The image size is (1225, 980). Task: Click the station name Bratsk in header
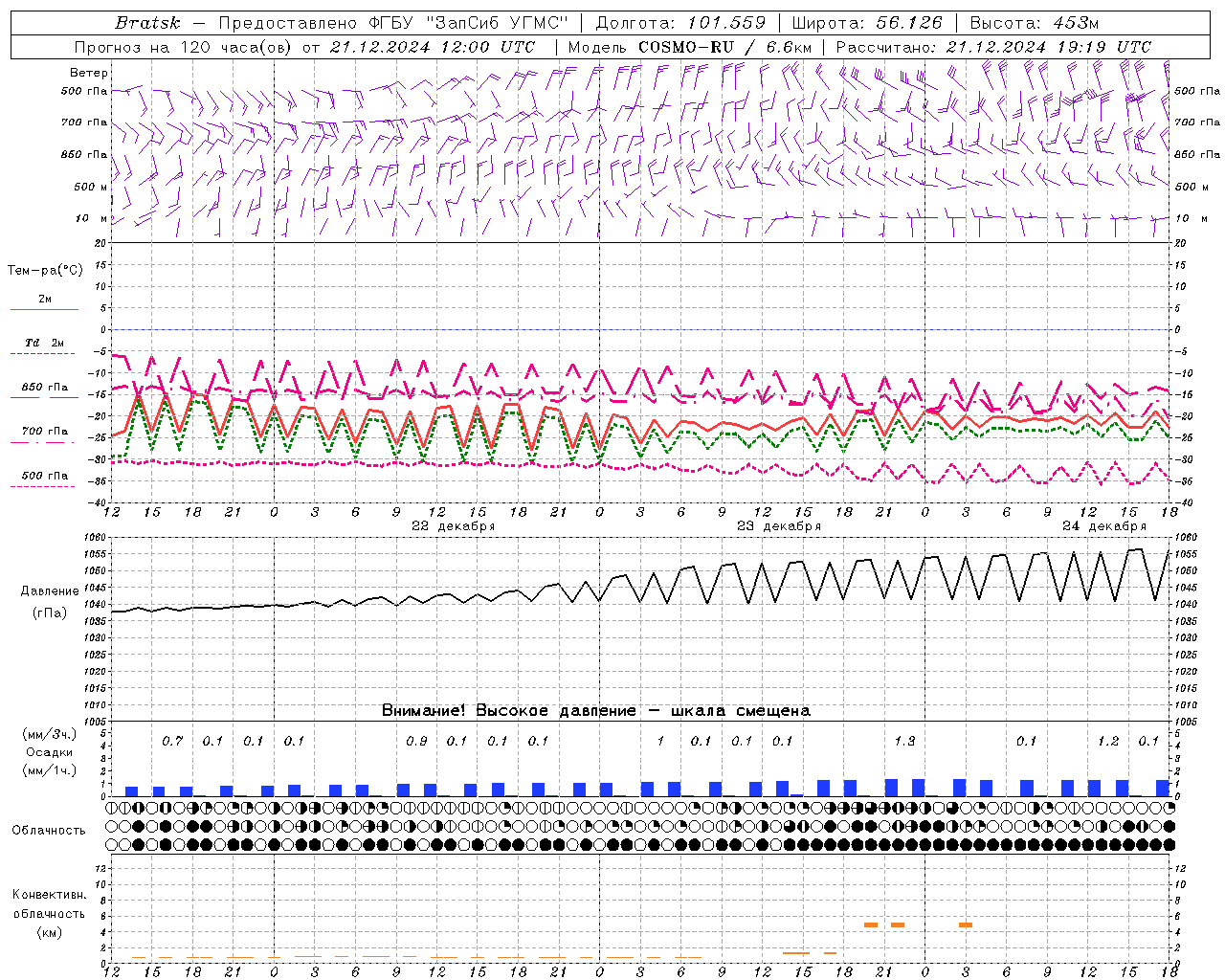point(146,22)
